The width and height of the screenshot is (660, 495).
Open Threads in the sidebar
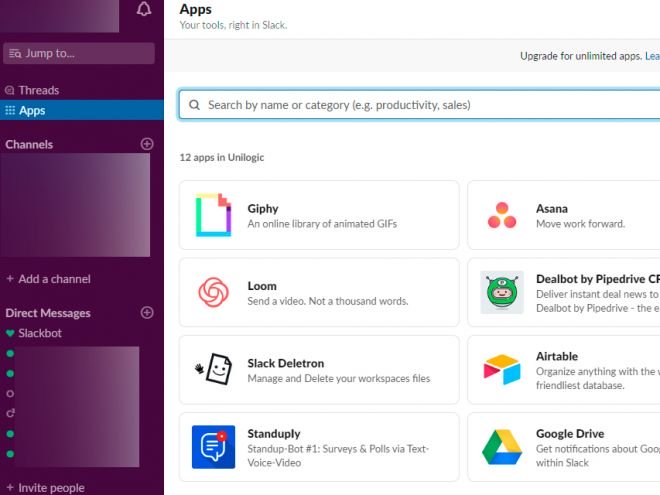(x=82, y=90)
